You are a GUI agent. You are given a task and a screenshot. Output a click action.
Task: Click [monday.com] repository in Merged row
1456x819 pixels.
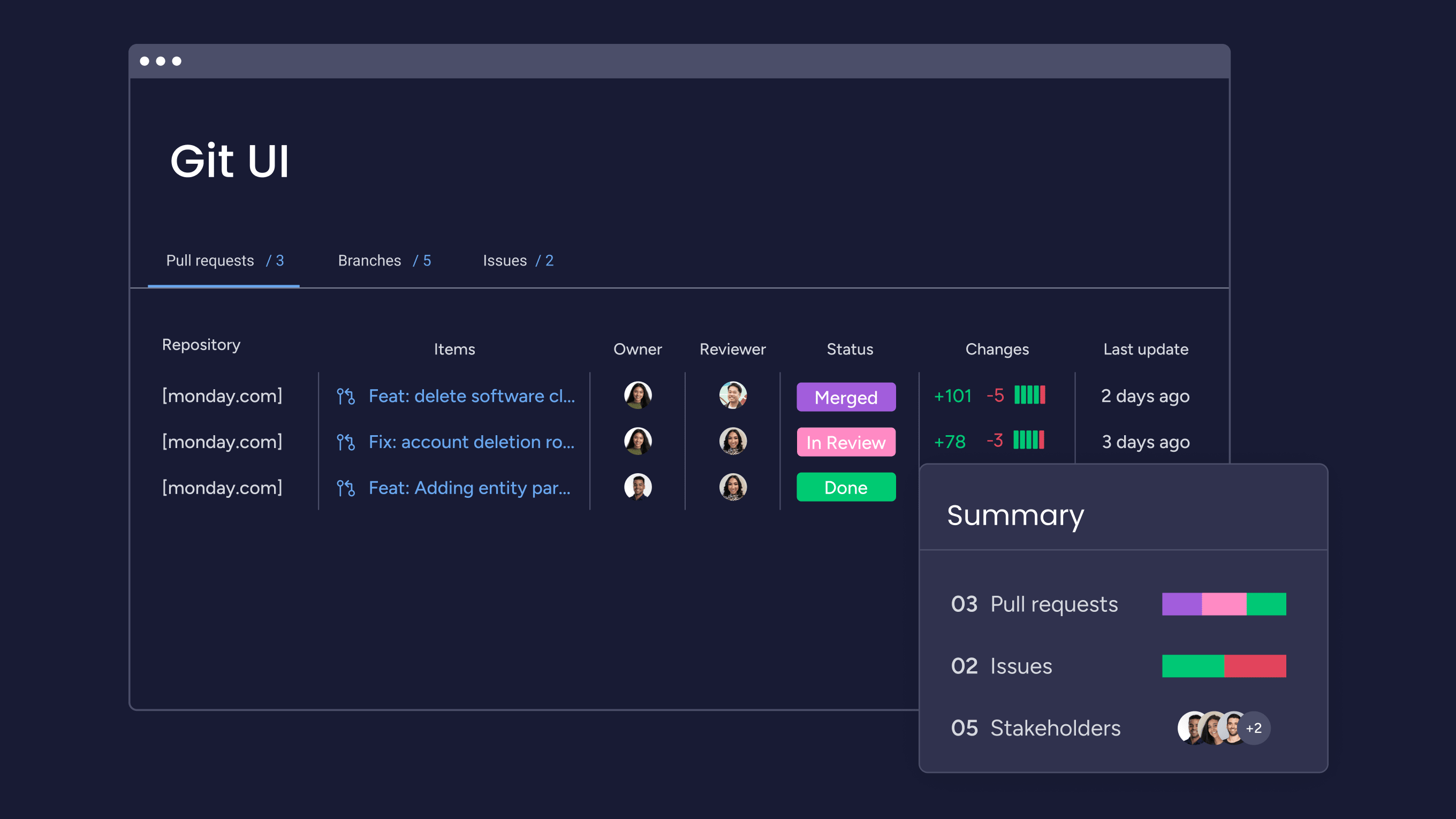tap(222, 396)
